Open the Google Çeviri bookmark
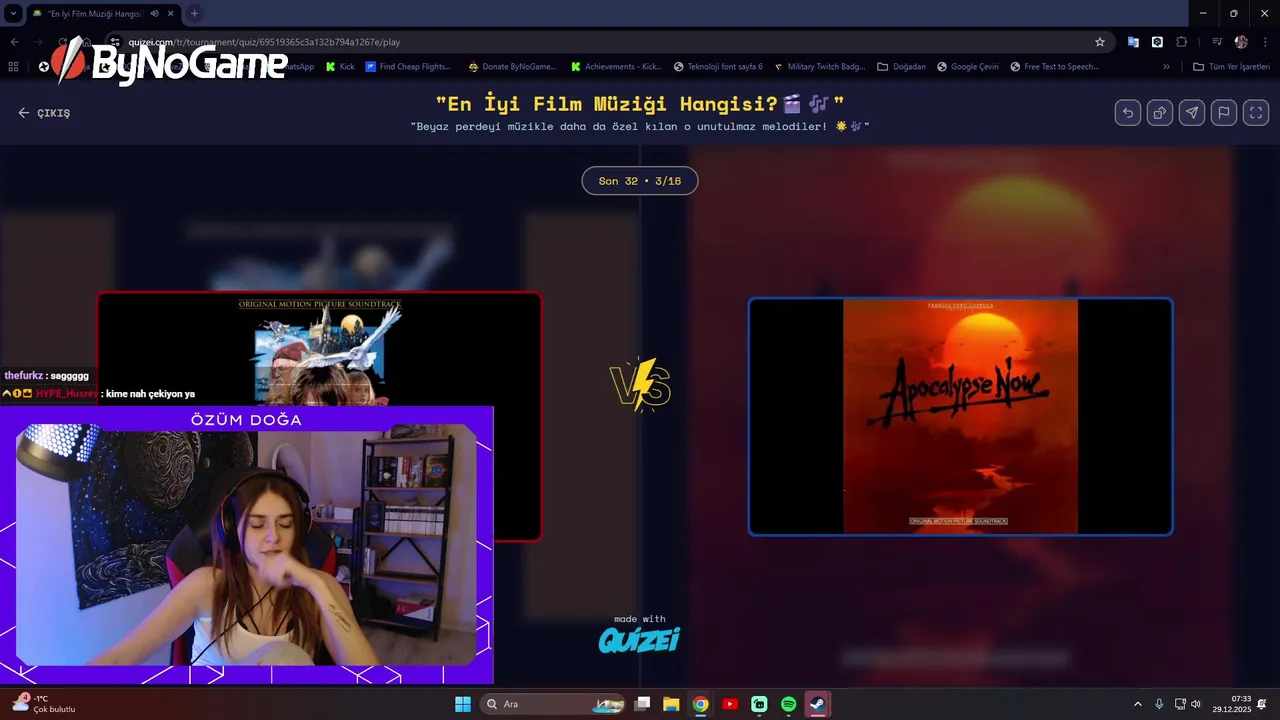The width and height of the screenshot is (1280, 720). point(968,67)
